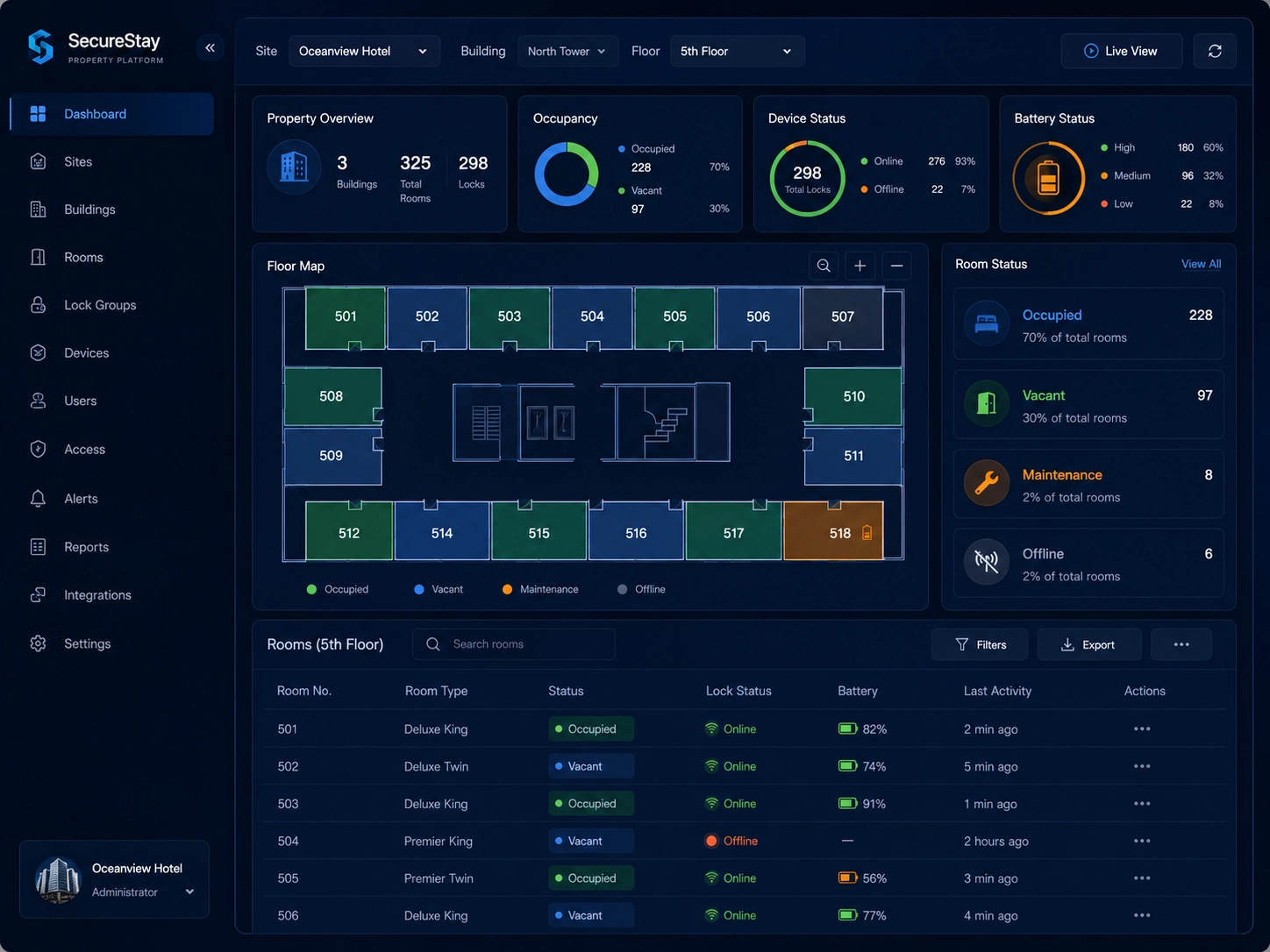Click the battery icon showing 56%
1270x952 pixels.
(847, 878)
